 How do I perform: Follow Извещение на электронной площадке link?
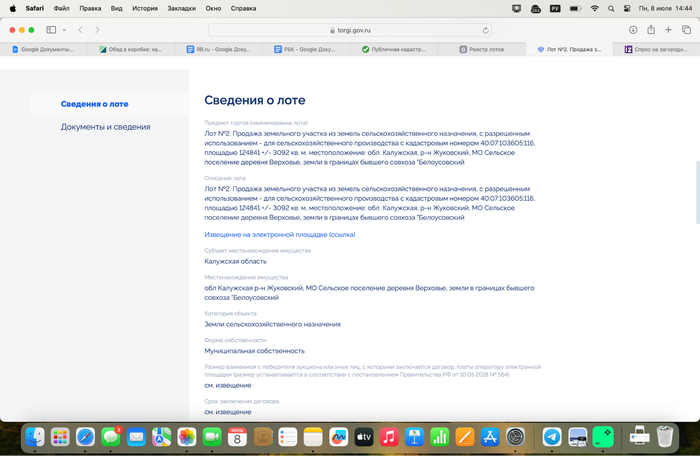[279, 234]
